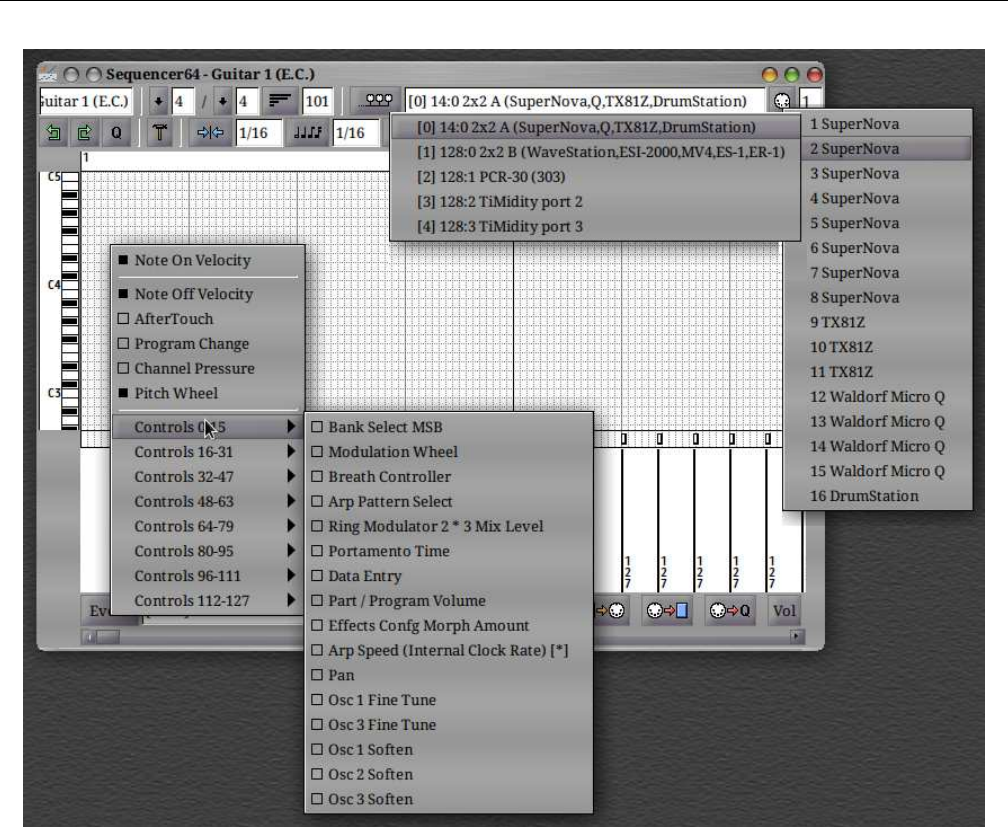Click the note length 1/16 field

coord(356,132)
